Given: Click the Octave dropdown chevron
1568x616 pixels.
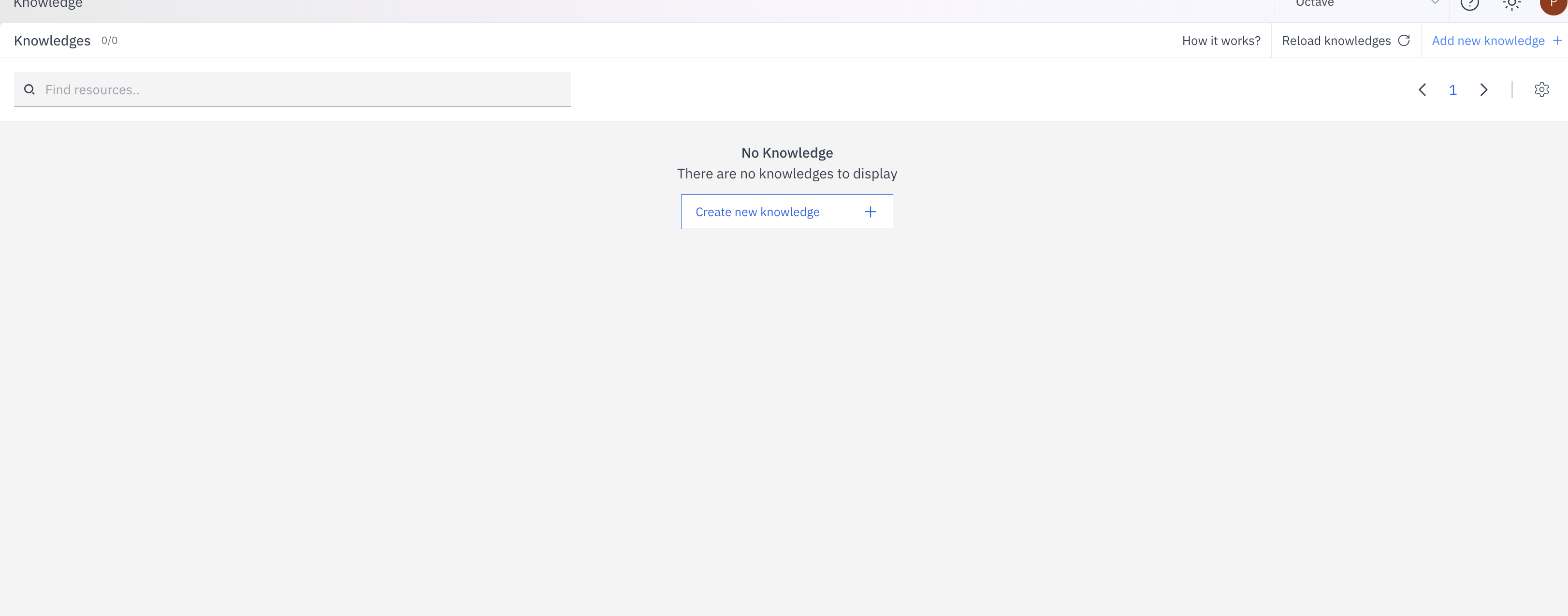Looking at the screenshot, I should coord(1436,3).
